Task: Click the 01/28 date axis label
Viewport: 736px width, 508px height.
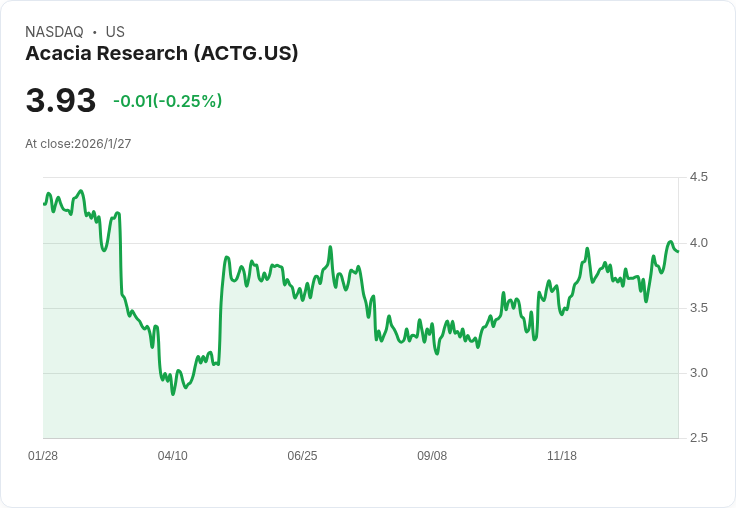Action: (x=43, y=456)
